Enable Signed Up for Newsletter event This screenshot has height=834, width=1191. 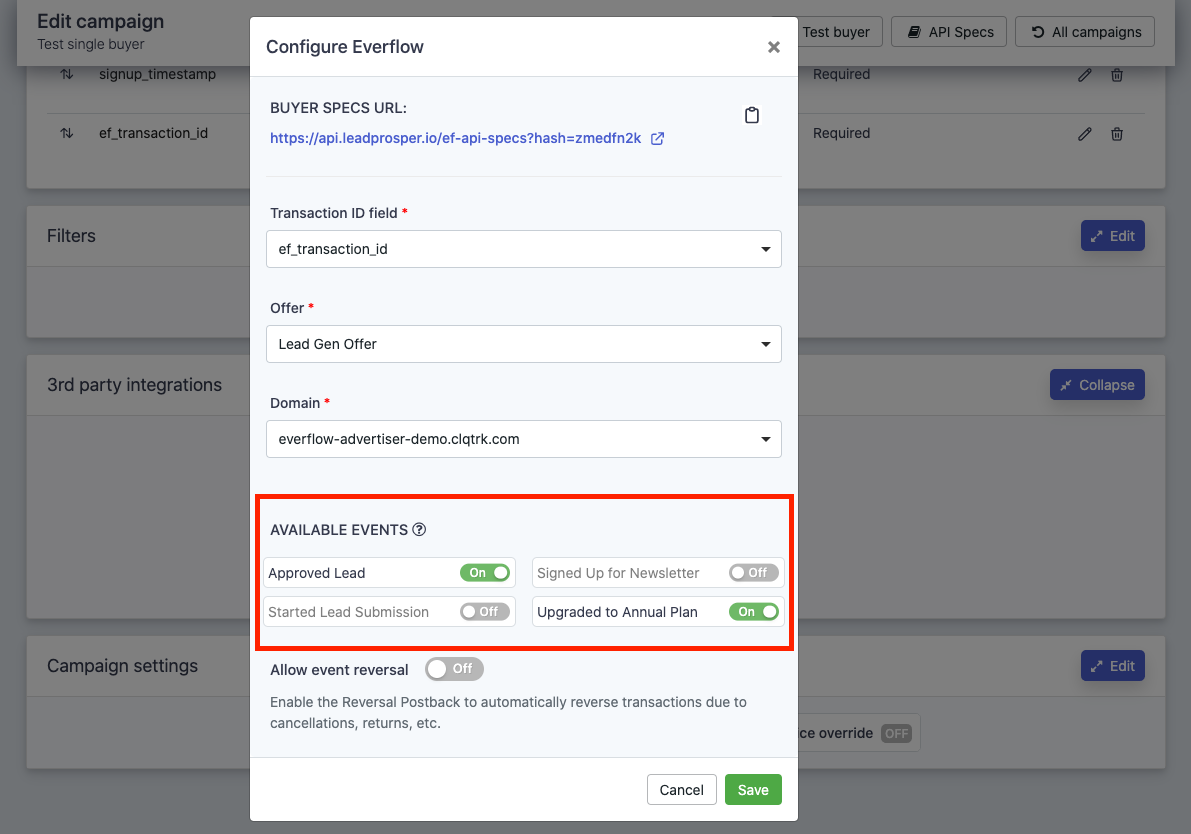click(x=753, y=573)
